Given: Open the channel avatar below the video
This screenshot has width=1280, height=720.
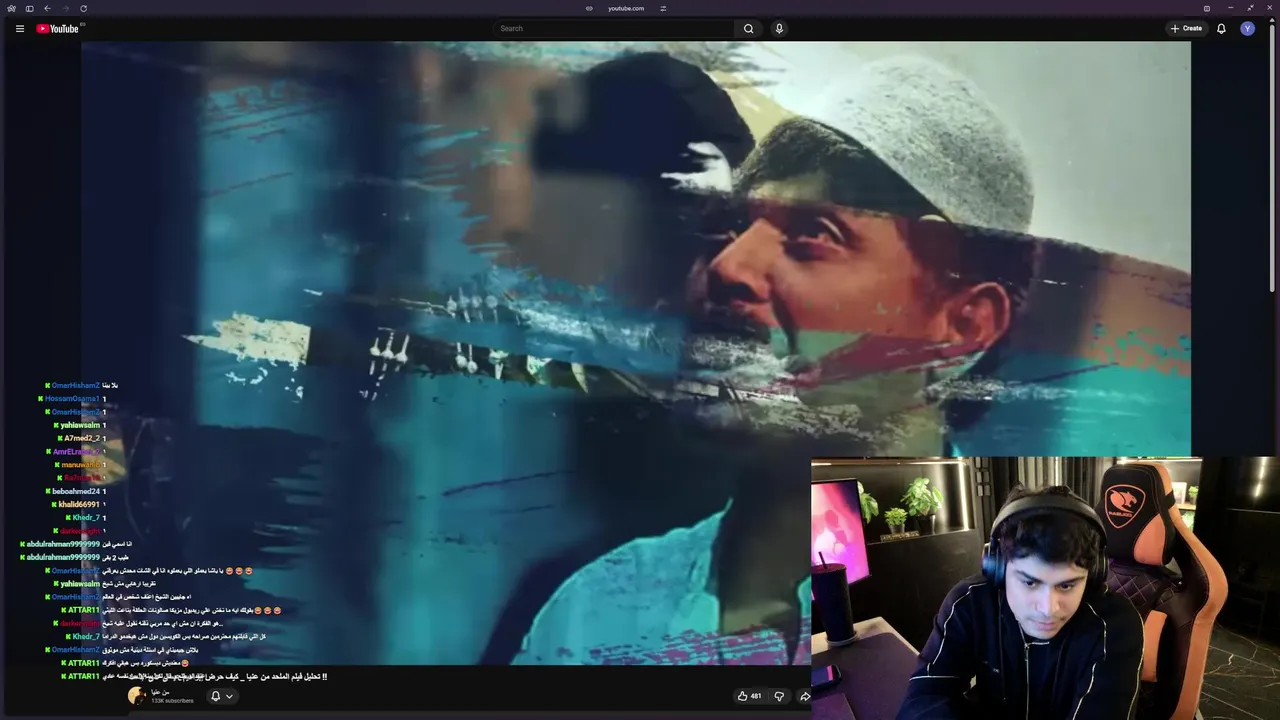Looking at the screenshot, I should coord(137,696).
